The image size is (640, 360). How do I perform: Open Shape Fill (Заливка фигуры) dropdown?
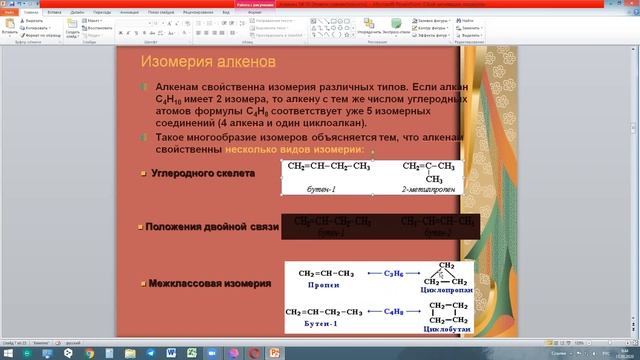431,21
